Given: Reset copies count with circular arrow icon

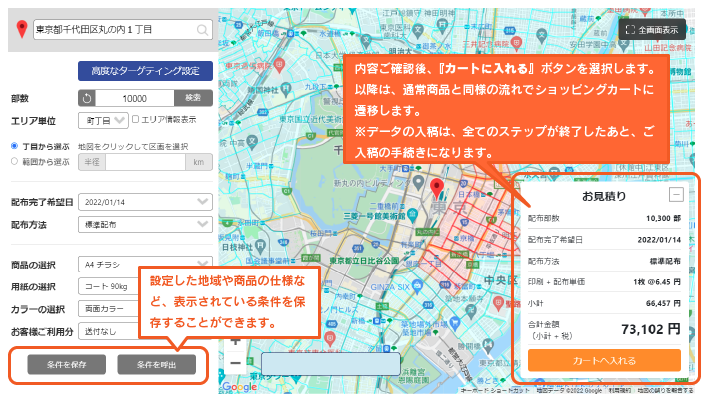Looking at the screenshot, I should point(87,98).
